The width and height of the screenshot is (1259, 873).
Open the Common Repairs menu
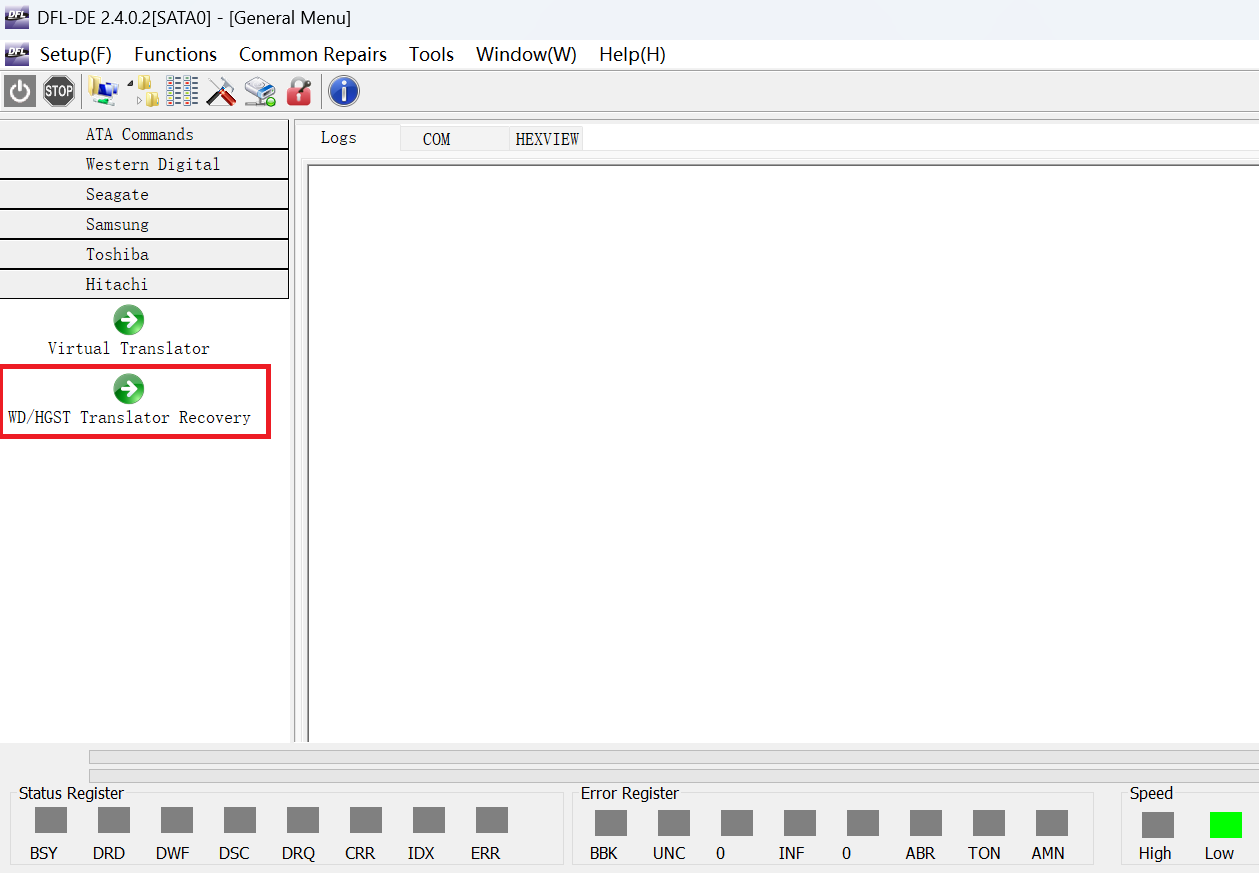313,54
